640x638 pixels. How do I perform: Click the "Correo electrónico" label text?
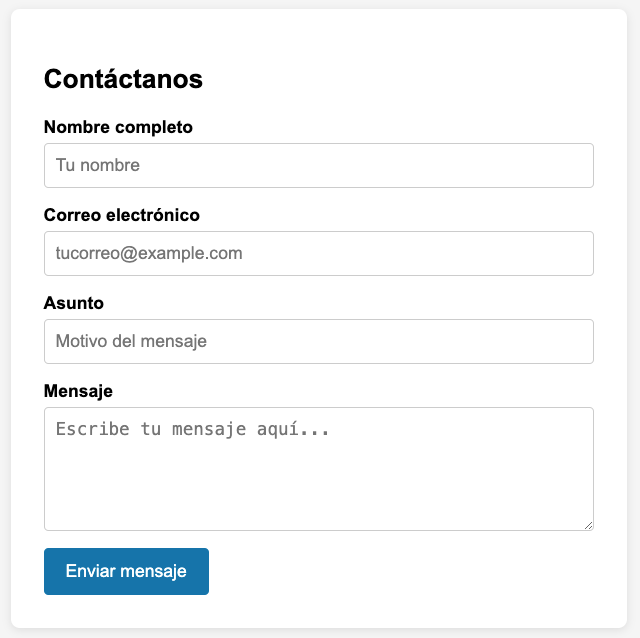coord(122,215)
